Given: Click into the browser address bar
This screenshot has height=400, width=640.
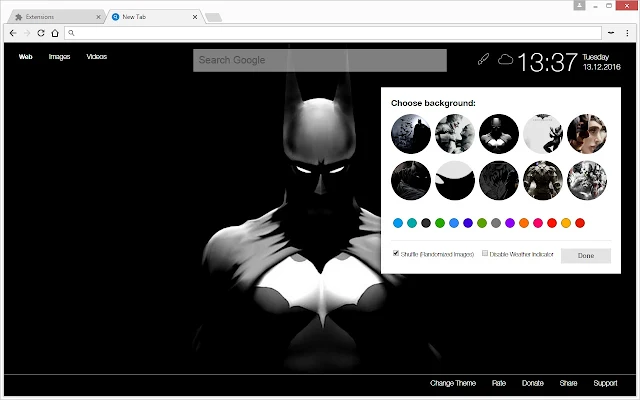Looking at the screenshot, I should tap(333, 33).
